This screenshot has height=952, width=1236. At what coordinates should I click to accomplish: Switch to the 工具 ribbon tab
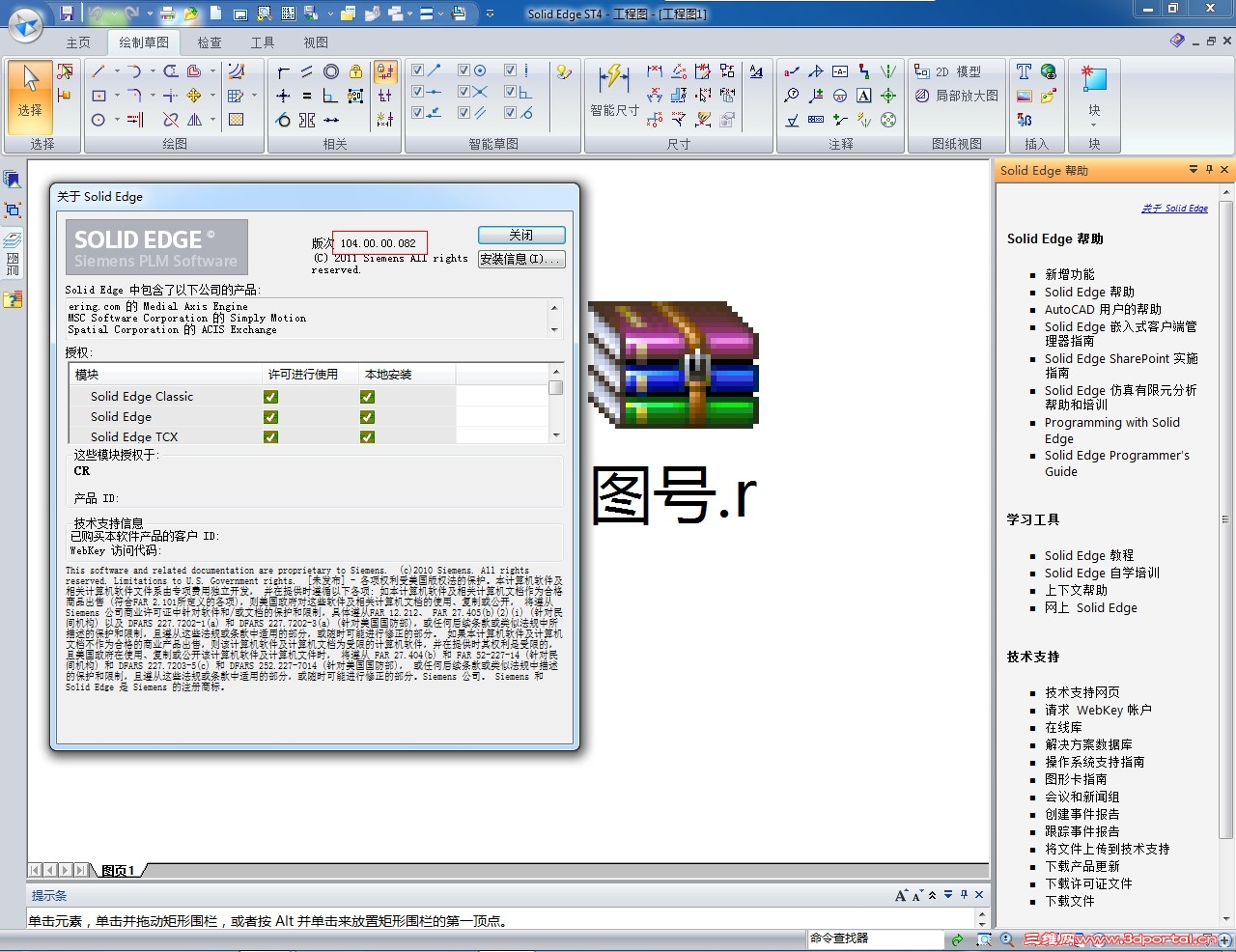(263, 42)
